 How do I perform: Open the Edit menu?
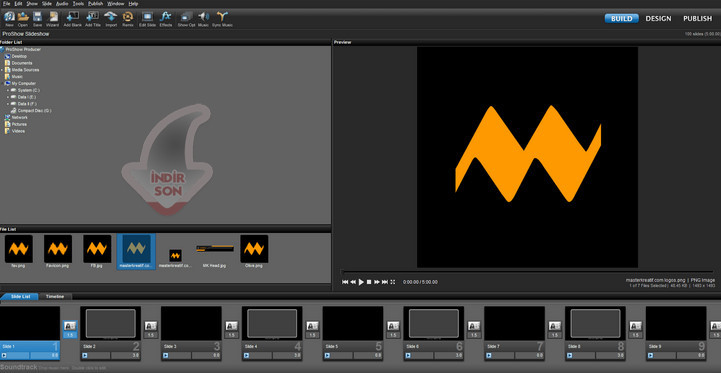(18, 3)
